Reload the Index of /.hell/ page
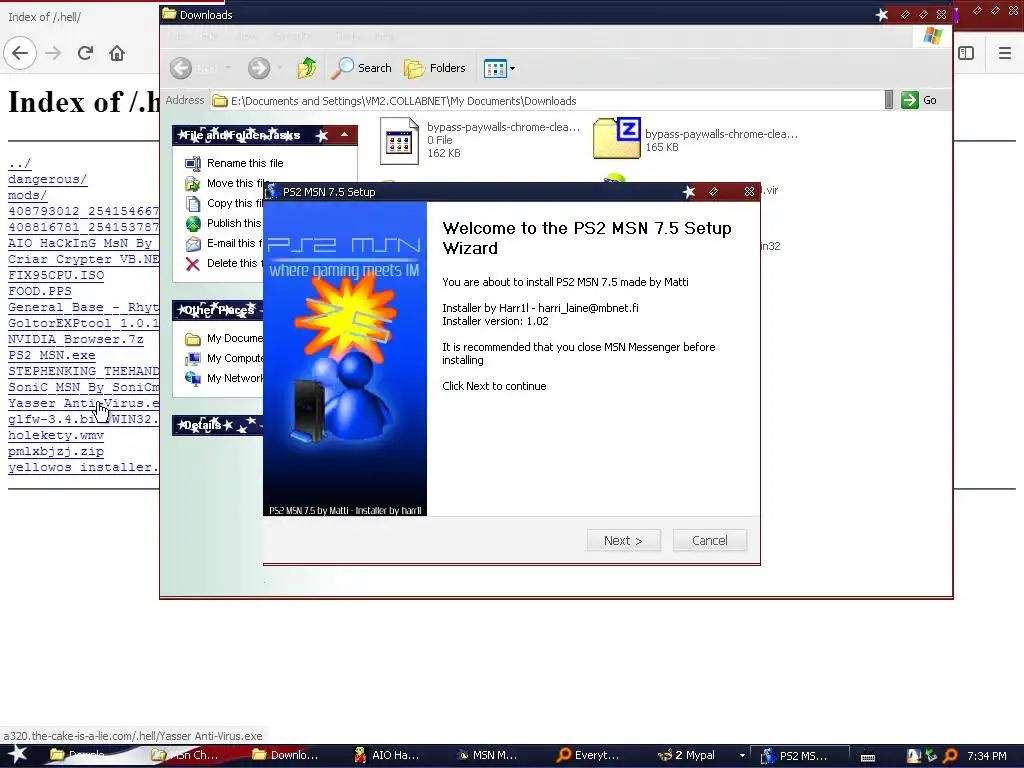Viewport: 1024px width, 768px height. tap(85, 53)
